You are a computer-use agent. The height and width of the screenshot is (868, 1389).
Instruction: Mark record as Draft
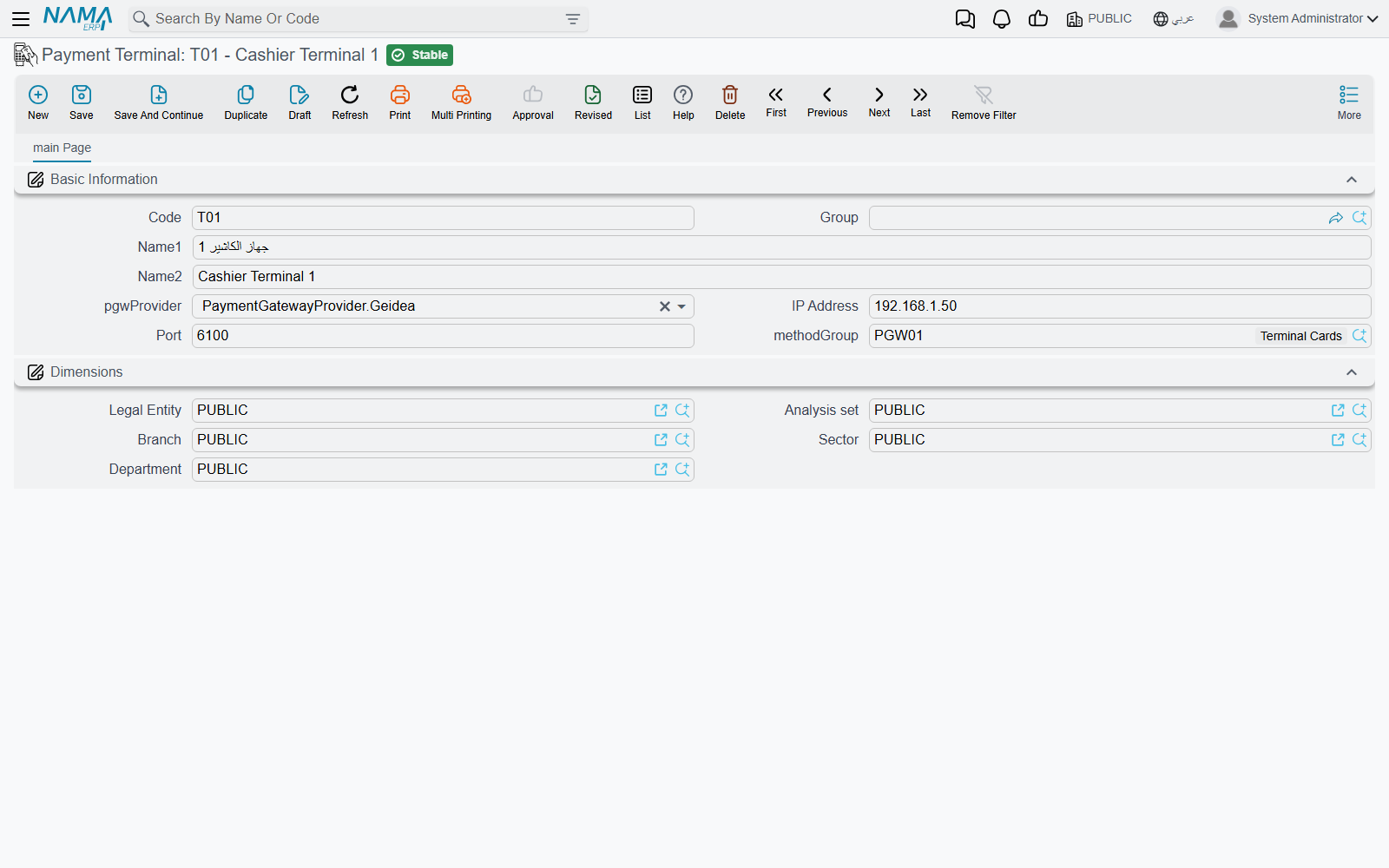[x=300, y=102]
